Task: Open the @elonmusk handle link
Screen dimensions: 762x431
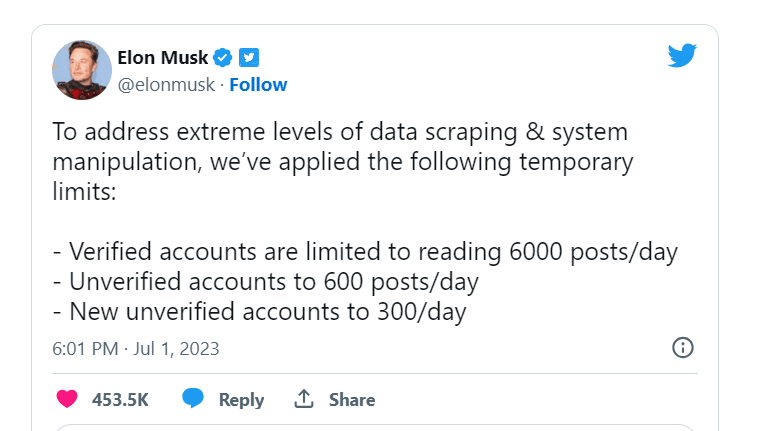Action: click(x=166, y=85)
